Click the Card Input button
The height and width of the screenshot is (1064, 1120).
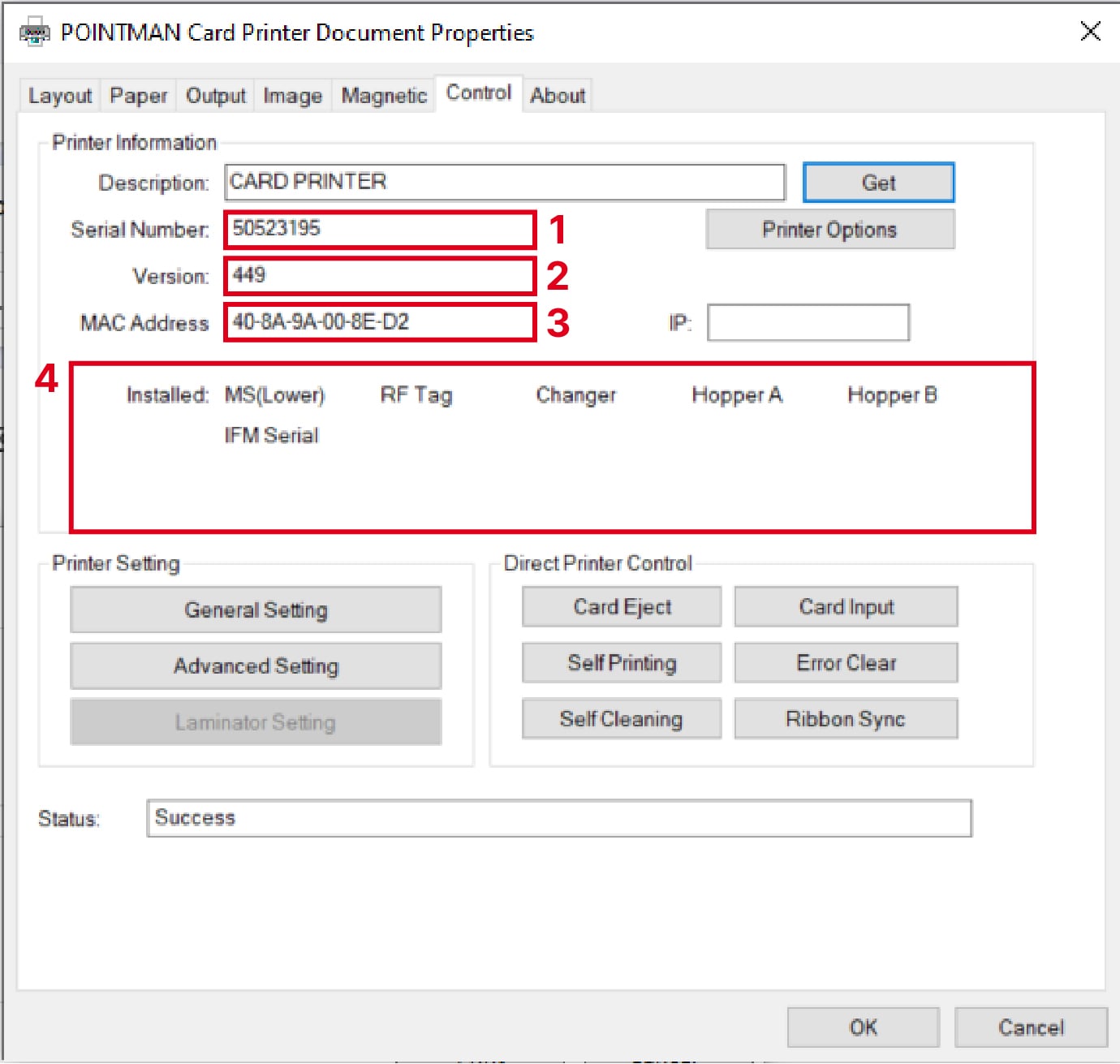846,607
